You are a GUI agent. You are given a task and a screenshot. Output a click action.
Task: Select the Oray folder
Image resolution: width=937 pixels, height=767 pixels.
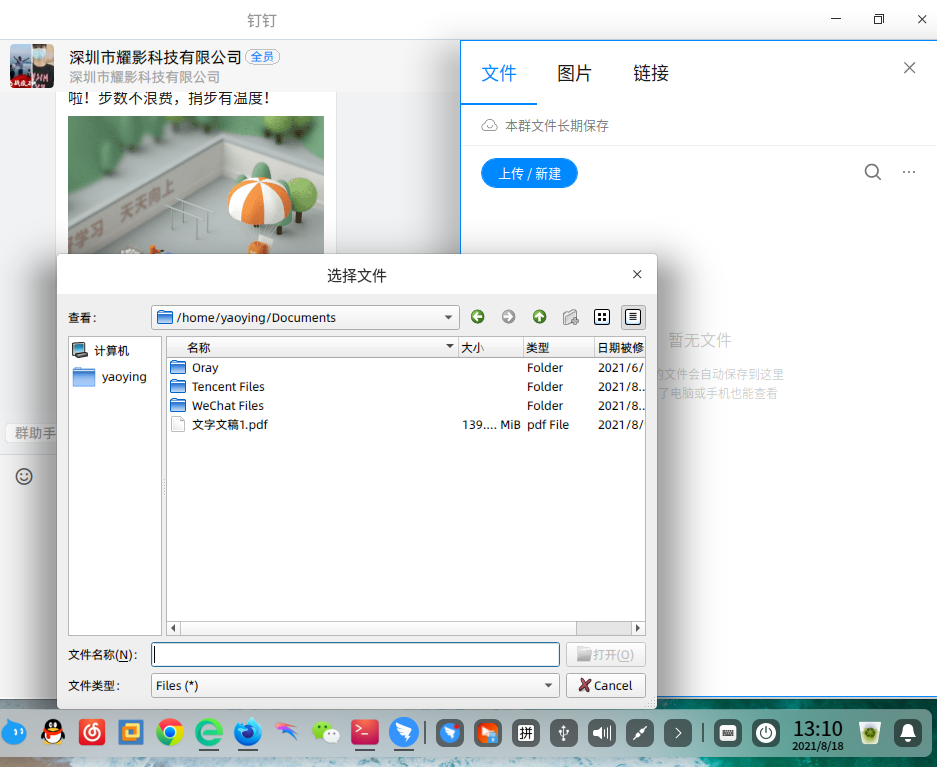pos(204,367)
